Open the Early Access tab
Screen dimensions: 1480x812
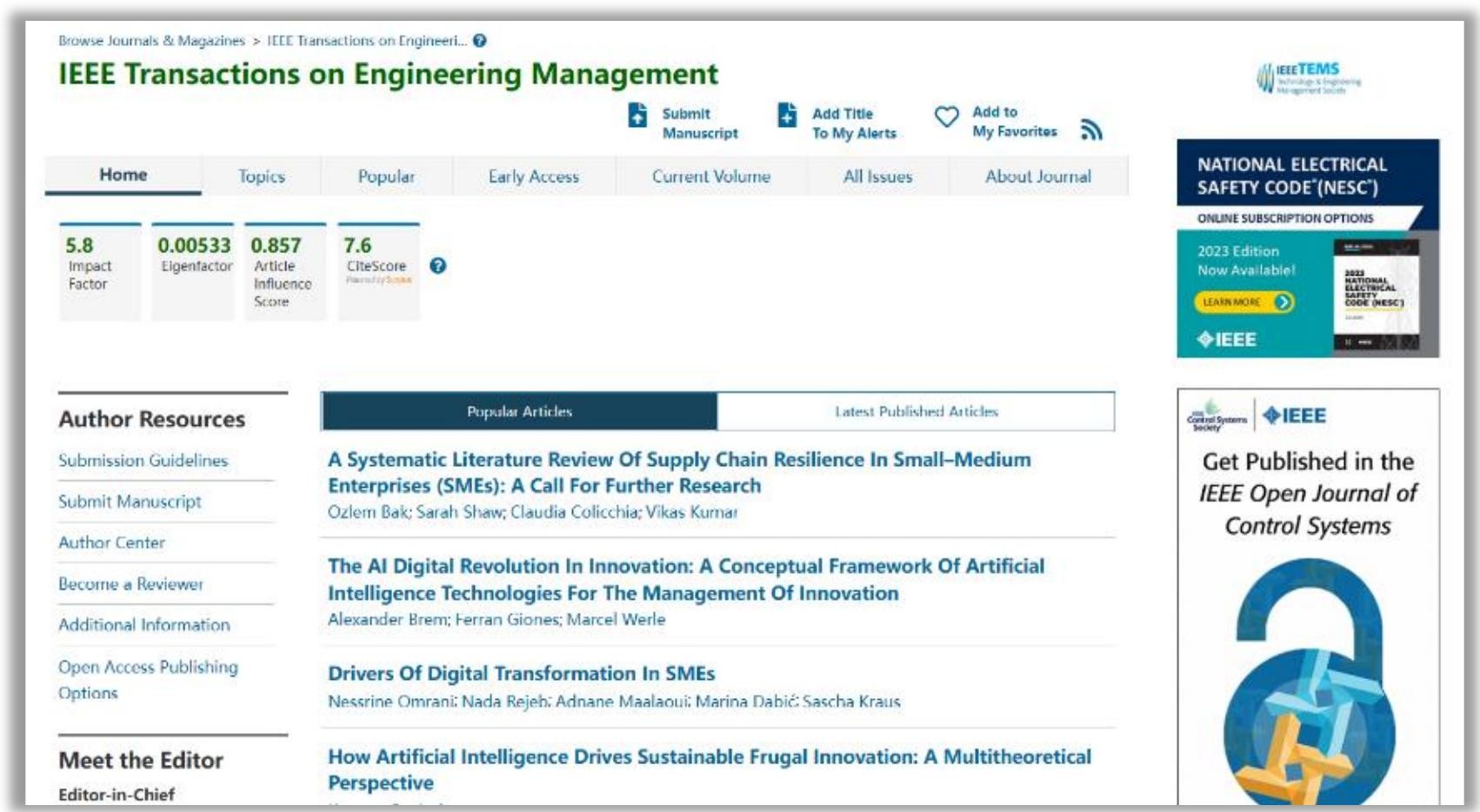coord(533,176)
